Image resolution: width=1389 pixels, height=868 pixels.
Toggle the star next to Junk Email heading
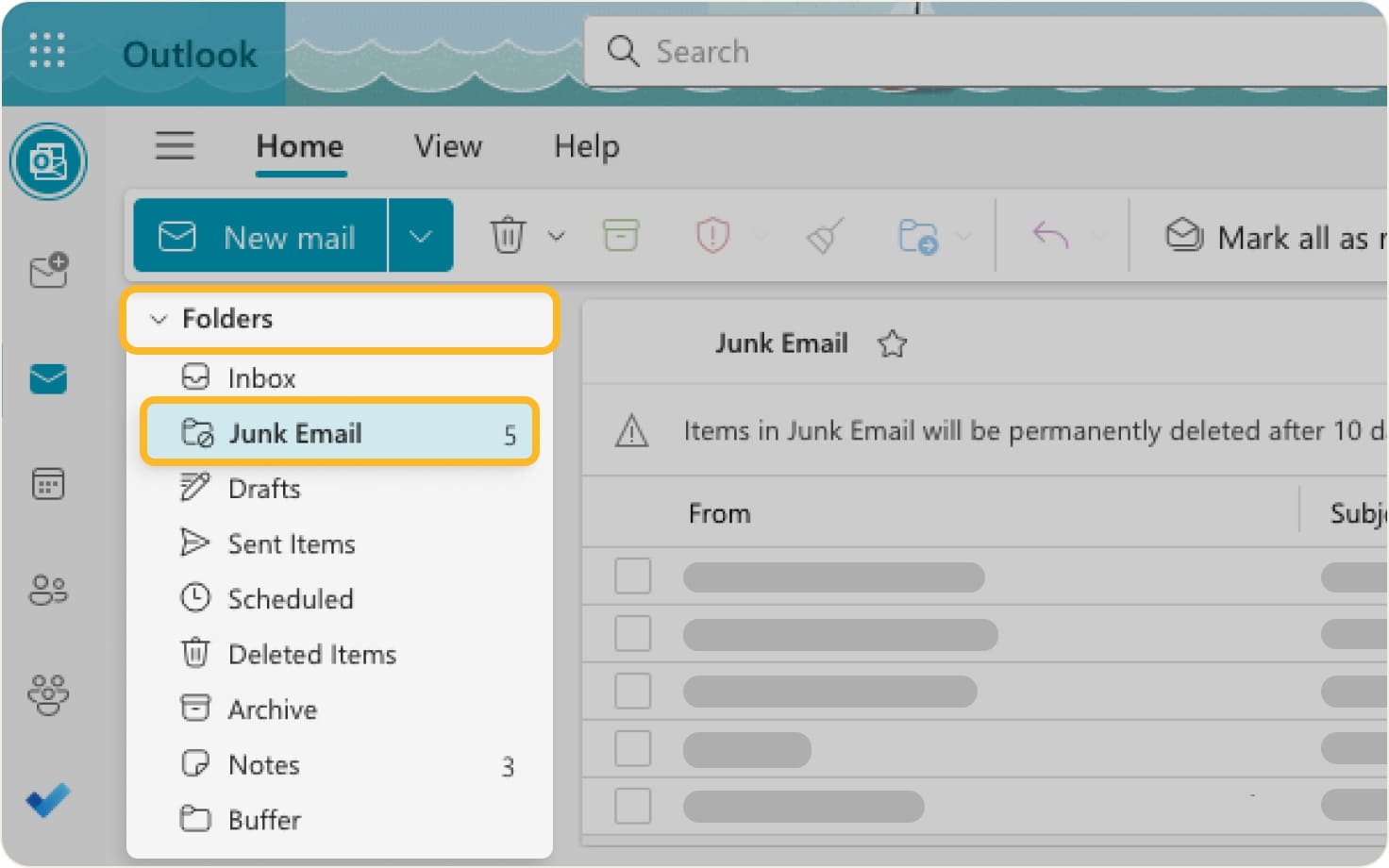coord(891,343)
